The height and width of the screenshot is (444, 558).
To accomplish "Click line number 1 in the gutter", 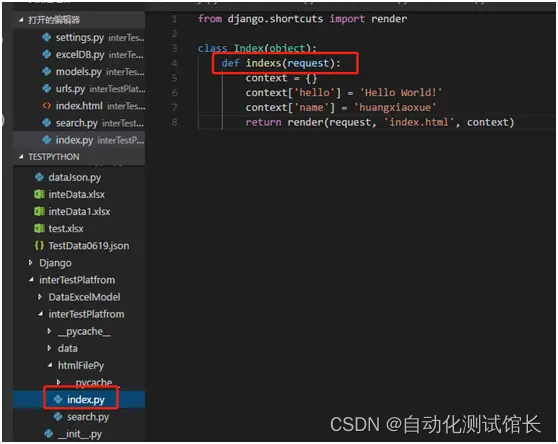I will click(x=174, y=18).
